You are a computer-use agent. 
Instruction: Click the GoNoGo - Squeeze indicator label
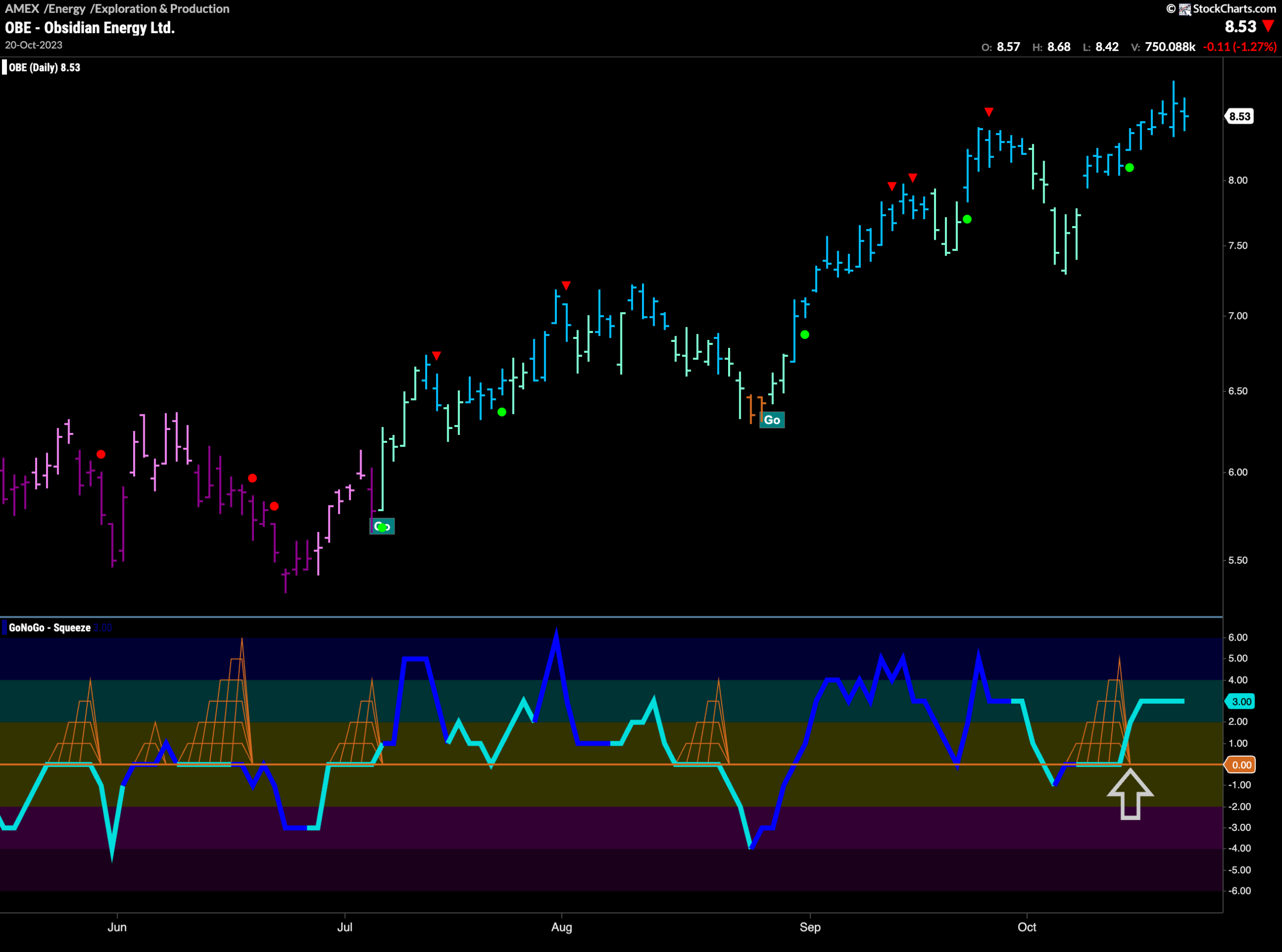coord(50,628)
